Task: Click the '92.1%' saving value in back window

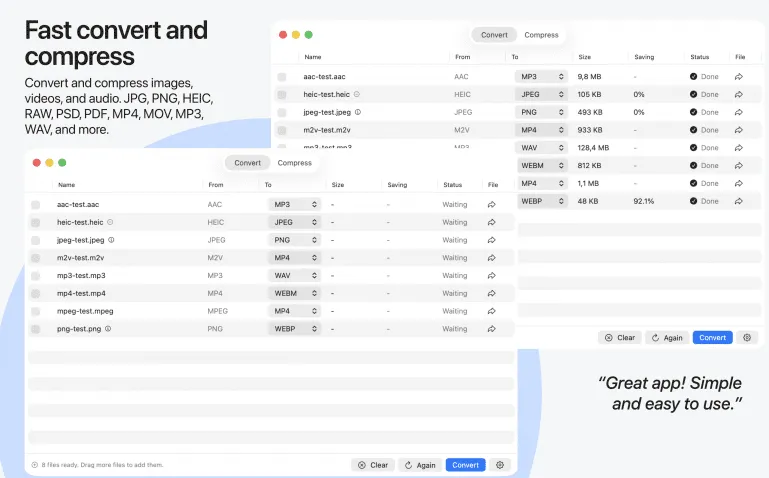Action: coord(643,201)
